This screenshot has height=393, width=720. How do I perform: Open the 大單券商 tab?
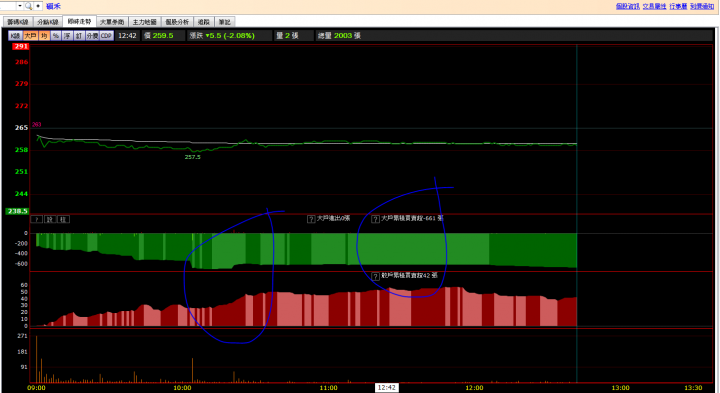[112, 22]
